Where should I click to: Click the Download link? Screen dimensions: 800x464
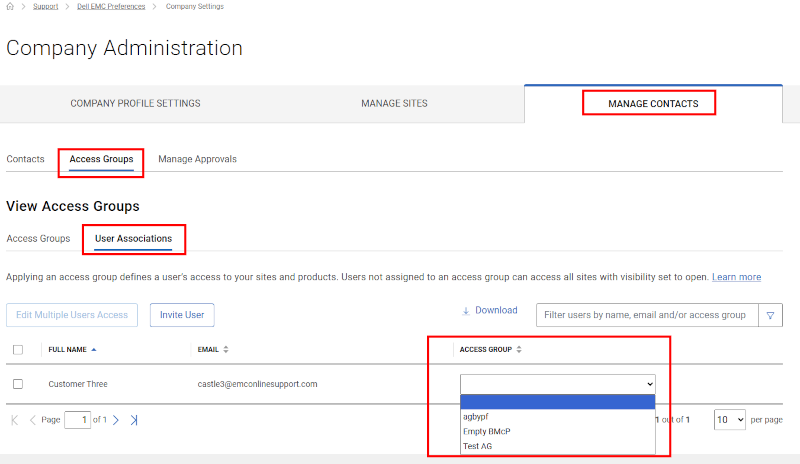click(x=489, y=311)
